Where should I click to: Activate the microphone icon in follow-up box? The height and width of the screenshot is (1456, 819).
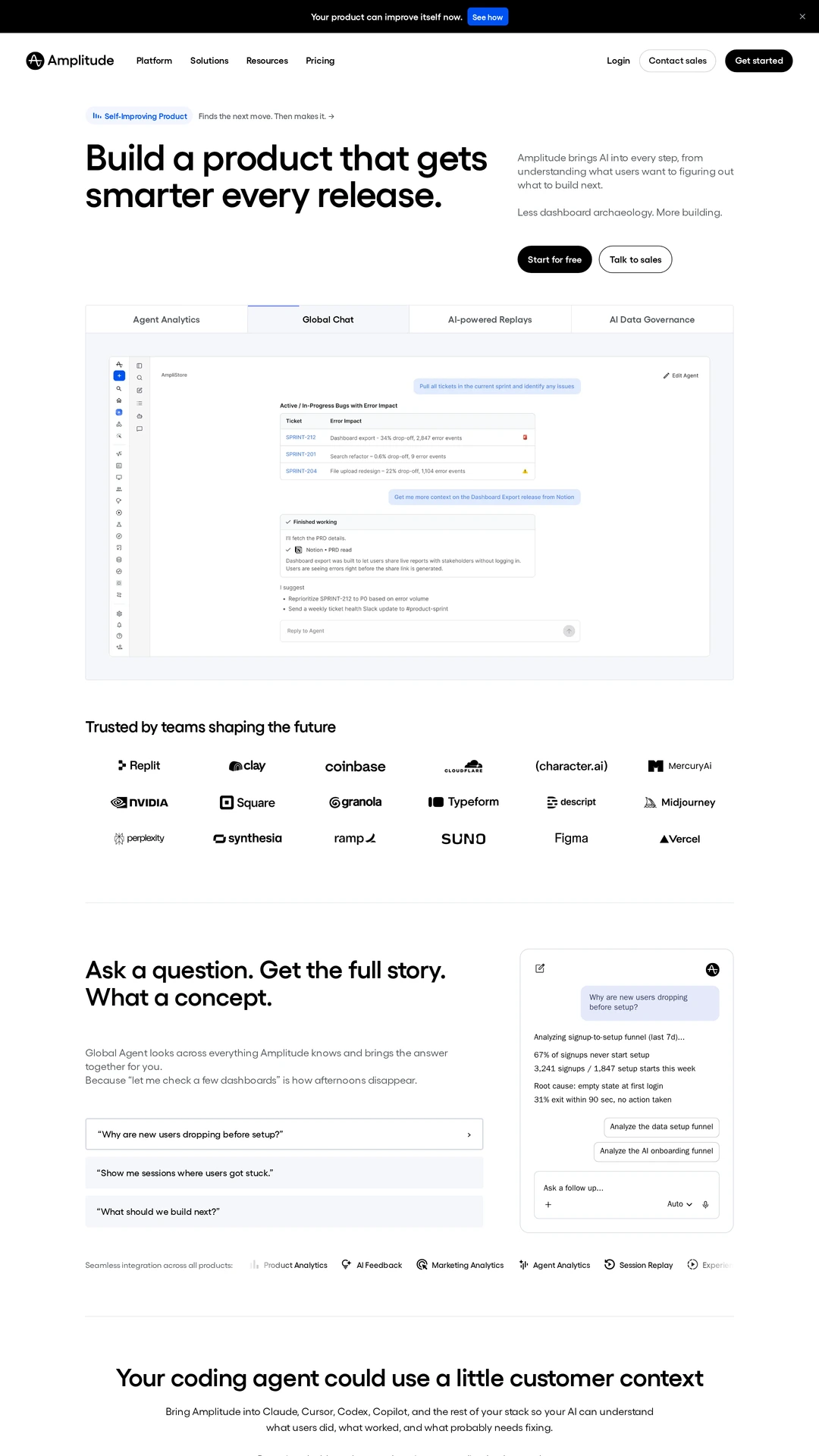(705, 1204)
